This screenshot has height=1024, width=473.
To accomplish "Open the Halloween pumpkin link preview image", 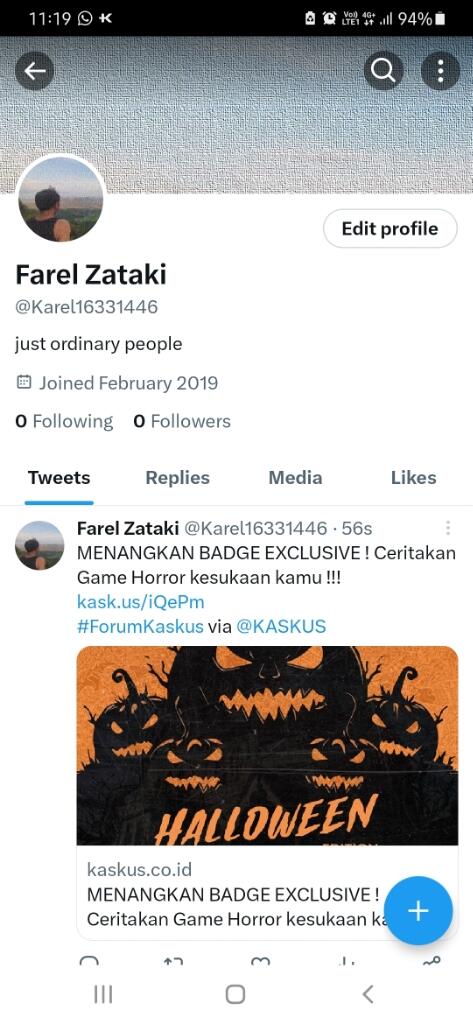I will (267, 745).
